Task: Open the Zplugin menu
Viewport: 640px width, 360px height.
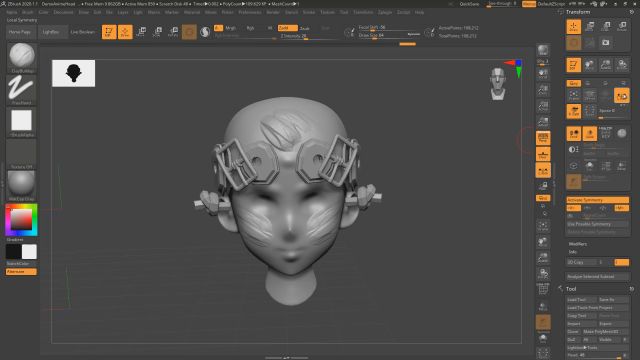Action: click(x=384, y=12)
